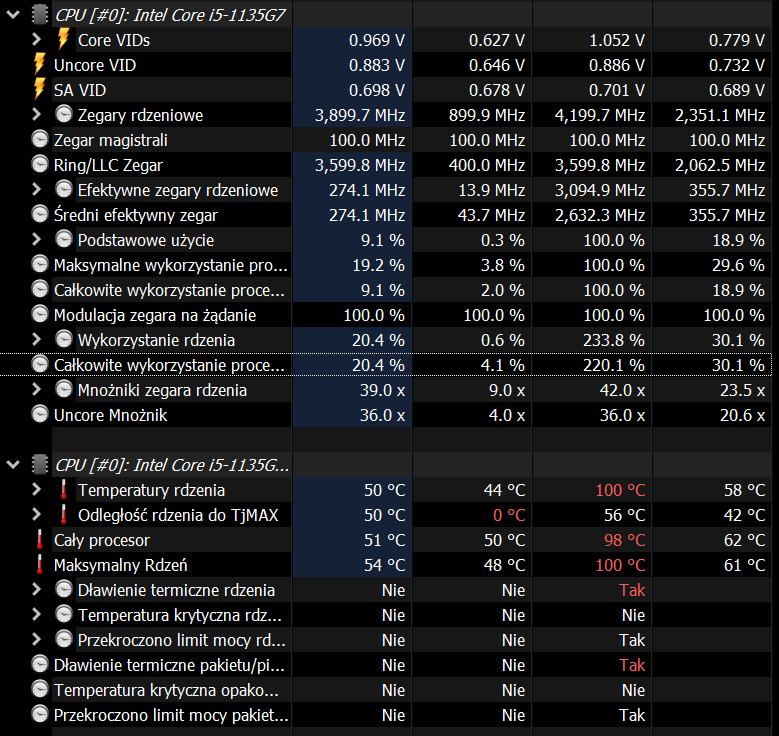Image resolution: width=779 pixels, height=736 pixels.
Task: Collapse the second CPU temperature sensor group
Action: (x=13, y=465)
